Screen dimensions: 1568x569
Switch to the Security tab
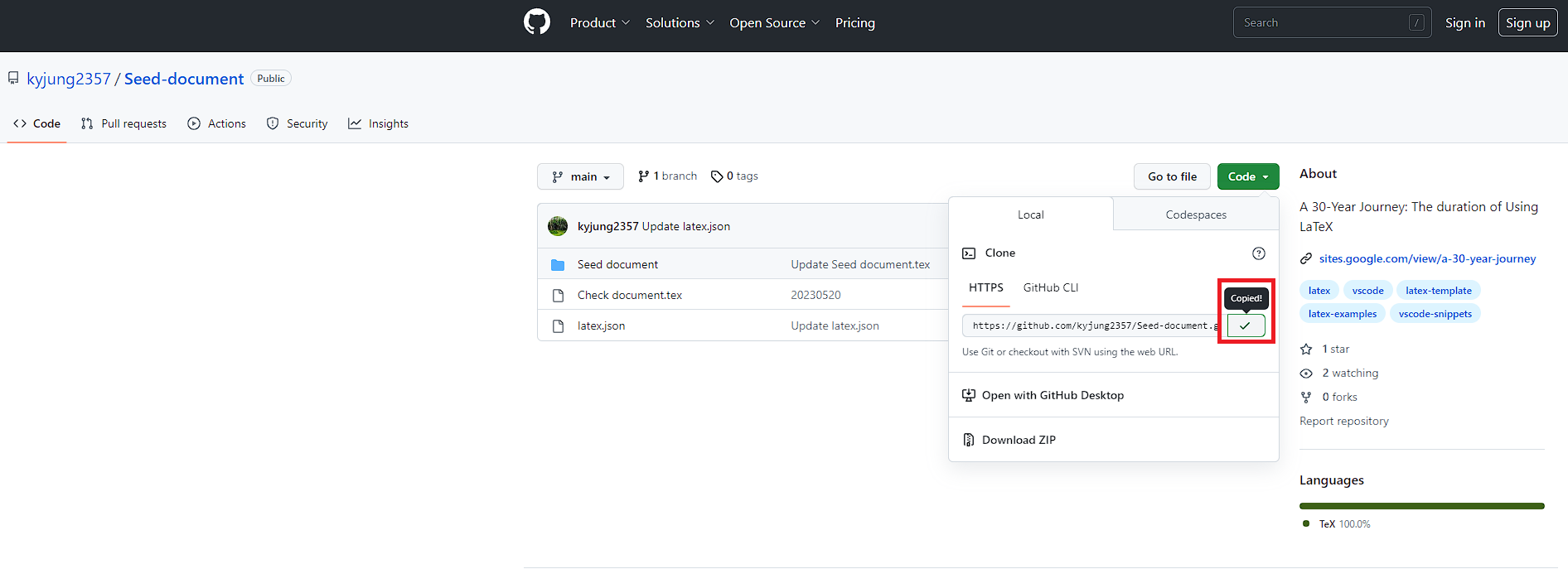coord(297,123)
